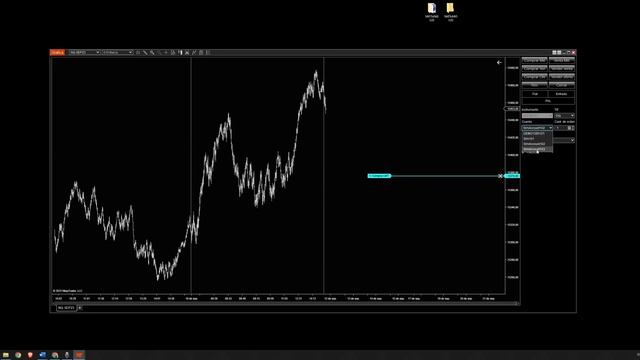Image resolution: width=640 pixels, height=360 pixels.
Task: Click the cyan order price tag on axis
Action: (x=512, y=176)
